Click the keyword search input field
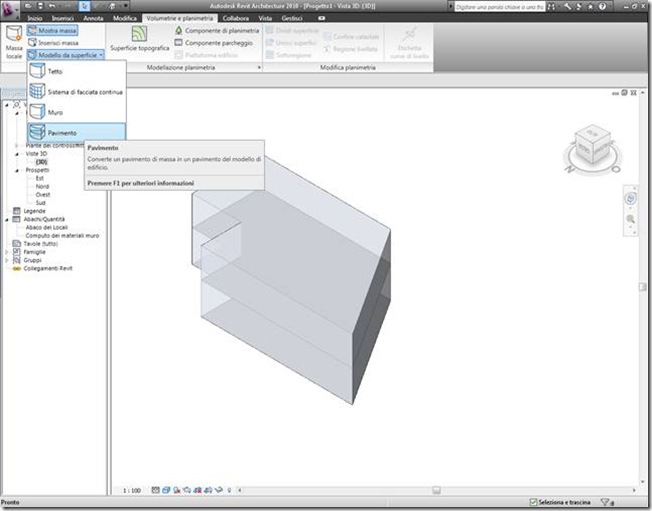Viewport: 652px width, 511px height. 499,7
